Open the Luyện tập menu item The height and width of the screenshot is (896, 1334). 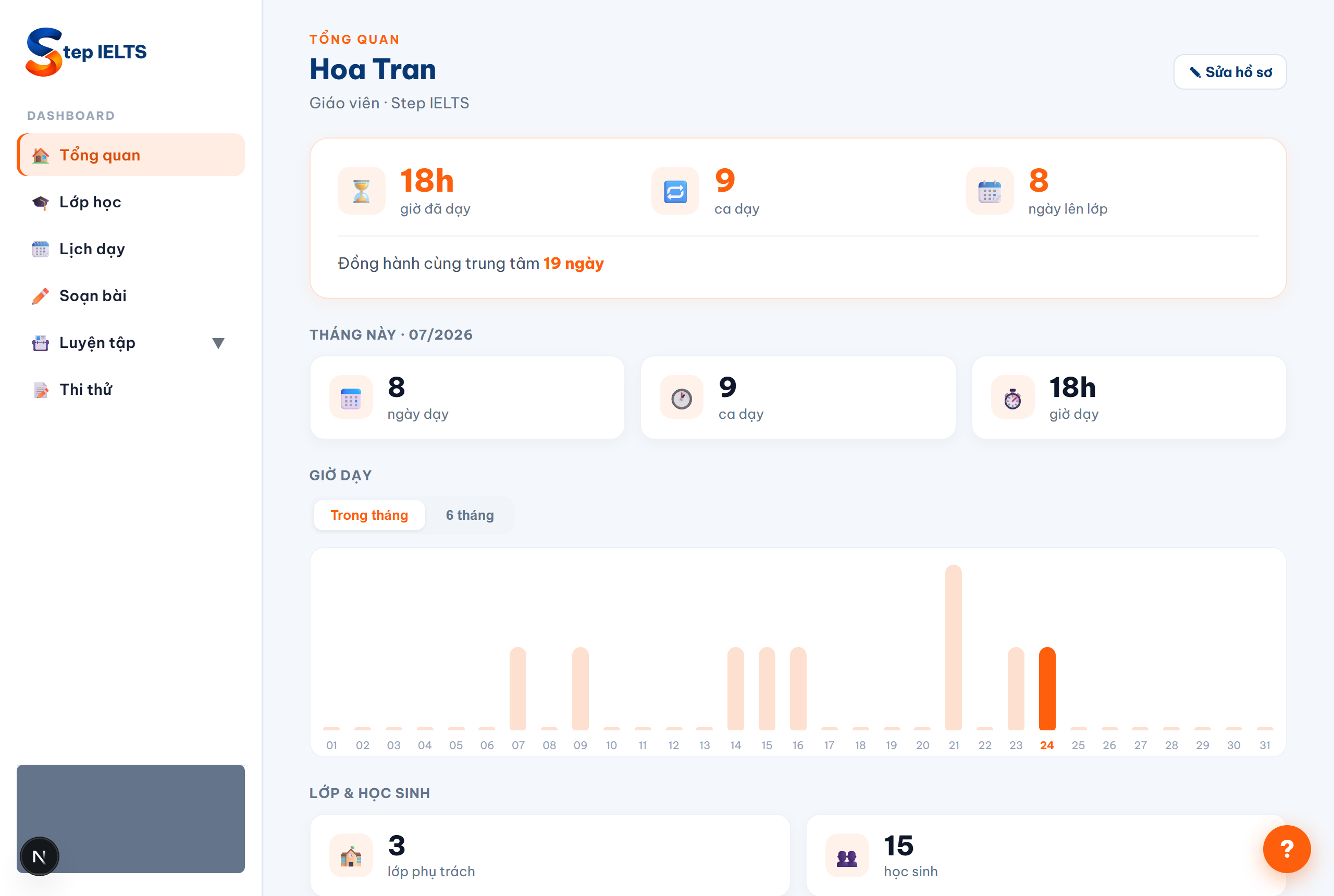pyautogui.click(x=131, y=343)
